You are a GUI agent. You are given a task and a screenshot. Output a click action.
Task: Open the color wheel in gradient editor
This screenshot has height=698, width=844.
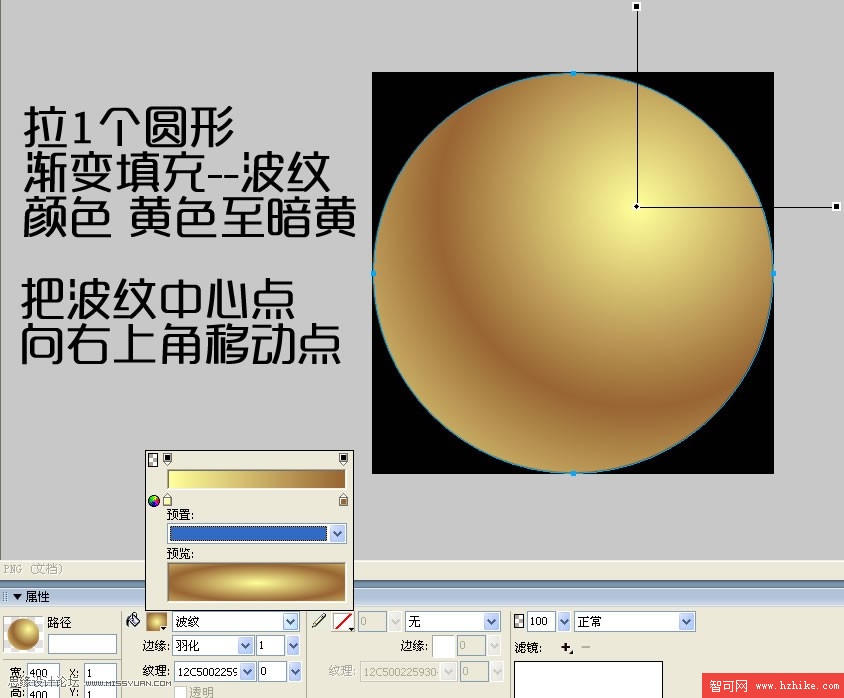[154, 501]
